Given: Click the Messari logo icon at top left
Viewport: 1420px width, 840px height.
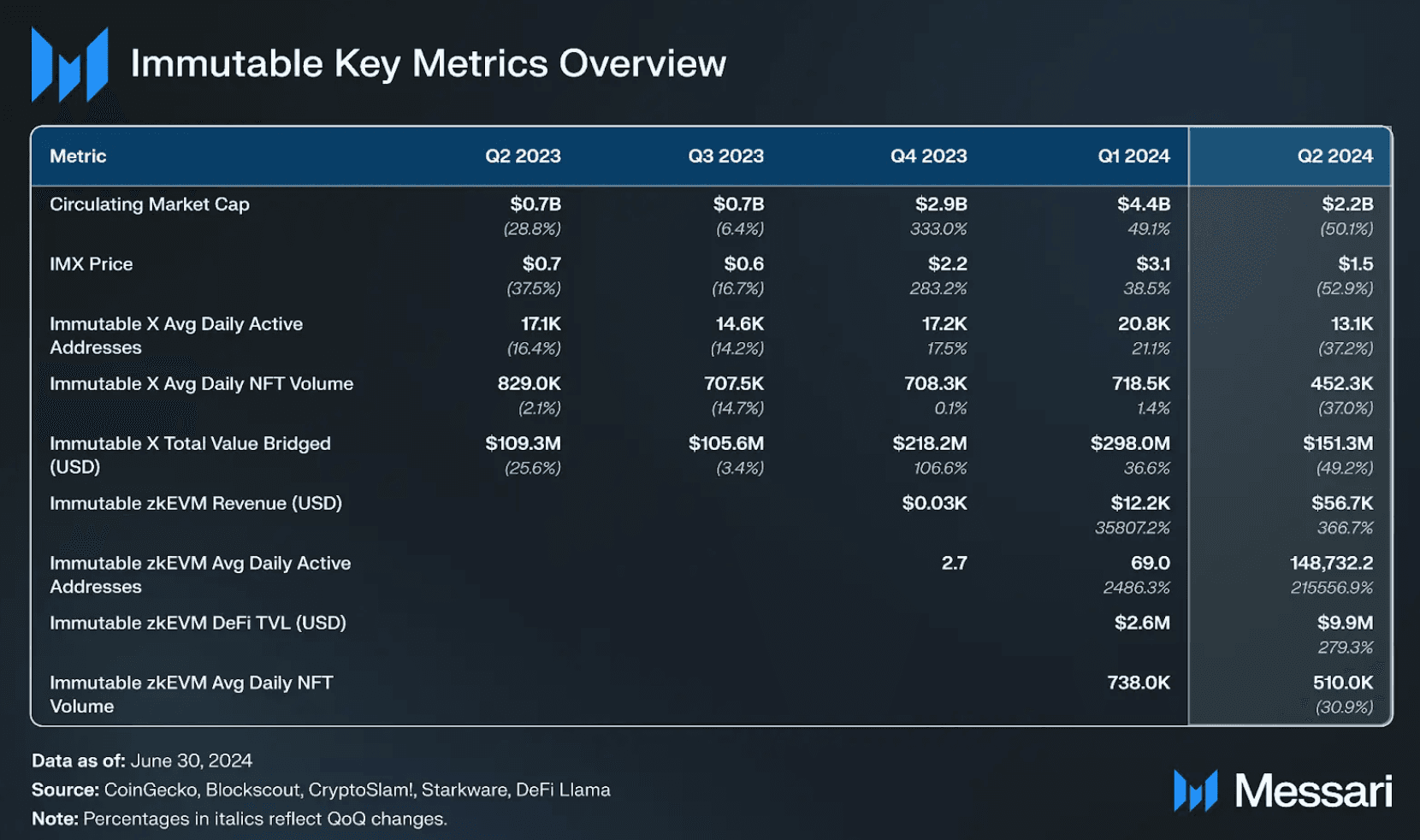Looking at the screenshot, I should coord(69,64).
